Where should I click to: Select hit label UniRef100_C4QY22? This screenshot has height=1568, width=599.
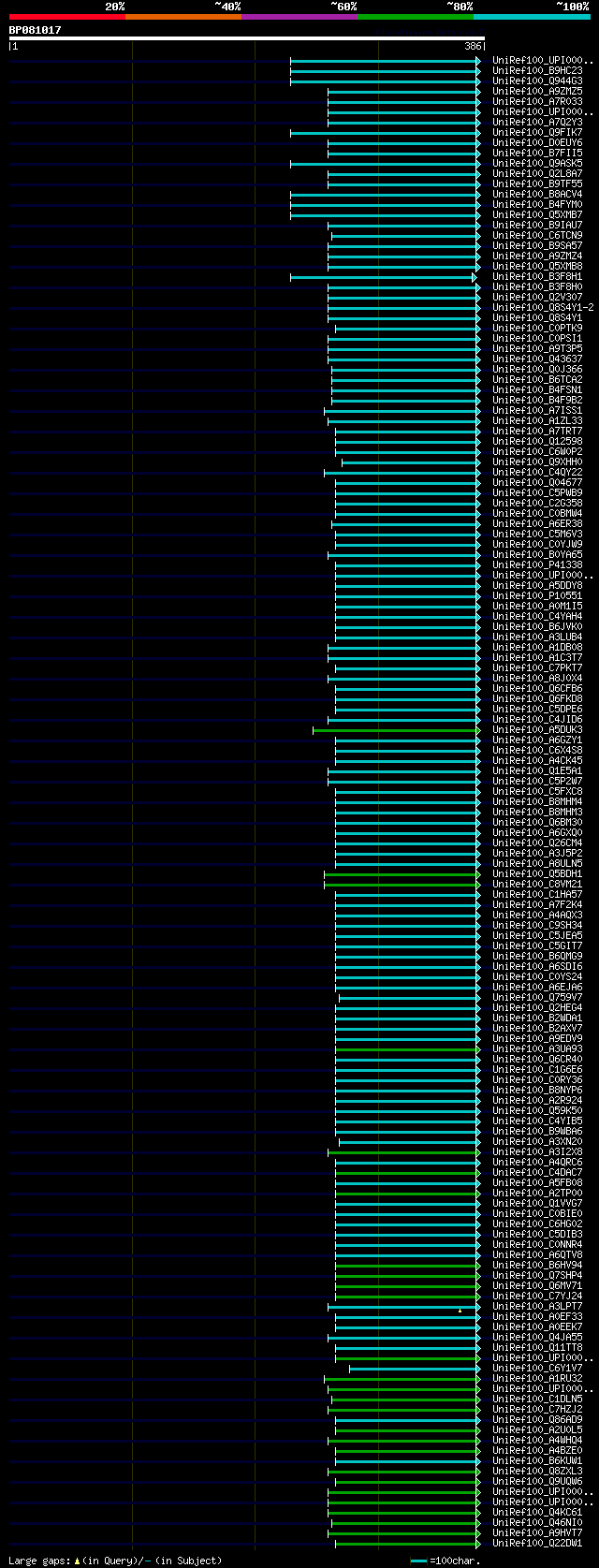[537, 472]
